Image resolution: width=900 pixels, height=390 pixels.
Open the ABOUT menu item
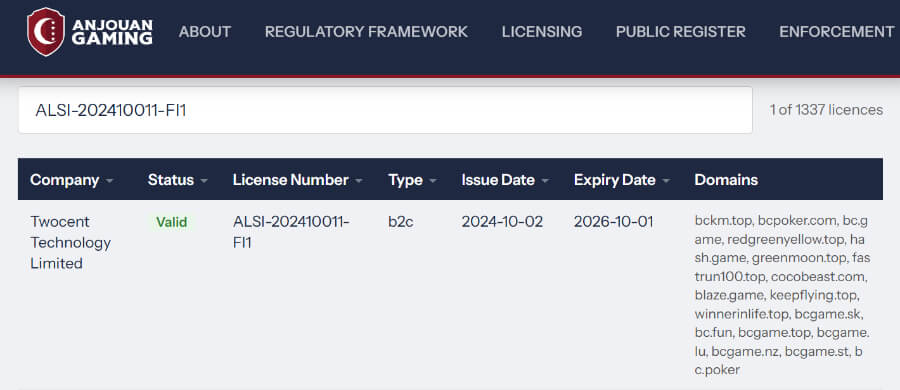click(x=205, y=32)
